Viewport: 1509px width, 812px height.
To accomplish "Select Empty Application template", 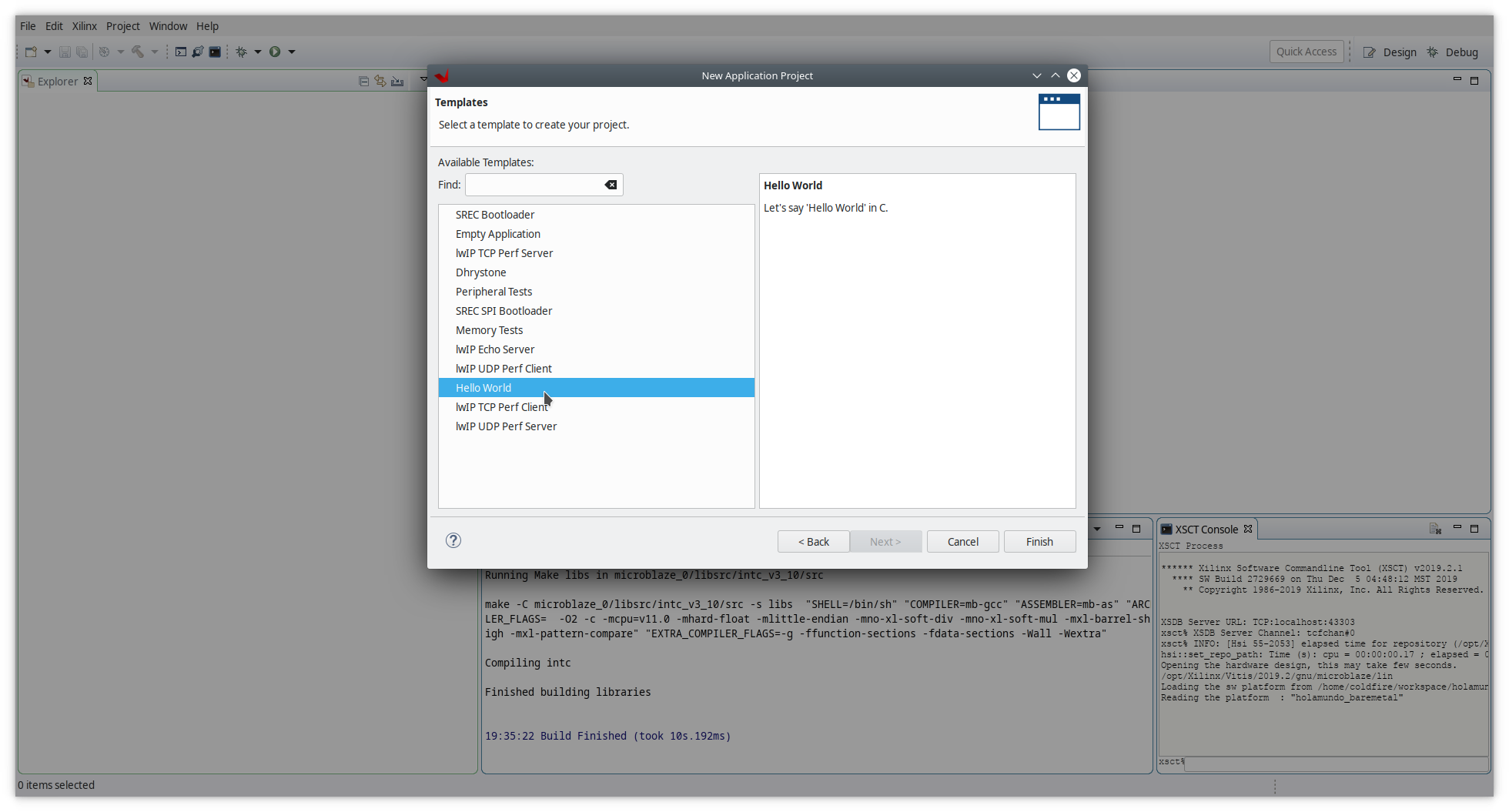I will pyautogui.click(x=597, y=234).
